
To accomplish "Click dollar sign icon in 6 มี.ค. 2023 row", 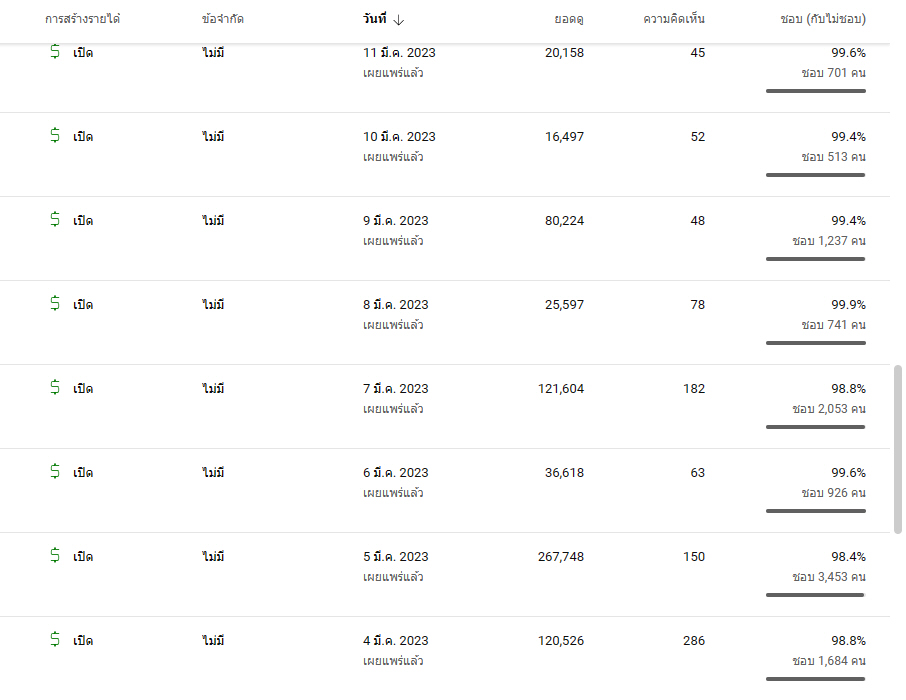I will 55,471.
